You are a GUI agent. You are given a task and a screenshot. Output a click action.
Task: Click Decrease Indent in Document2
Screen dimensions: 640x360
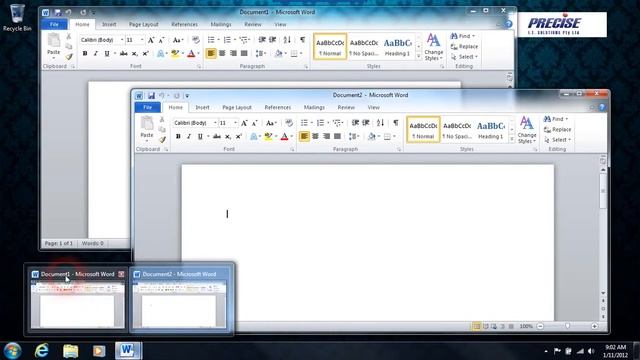355,122
